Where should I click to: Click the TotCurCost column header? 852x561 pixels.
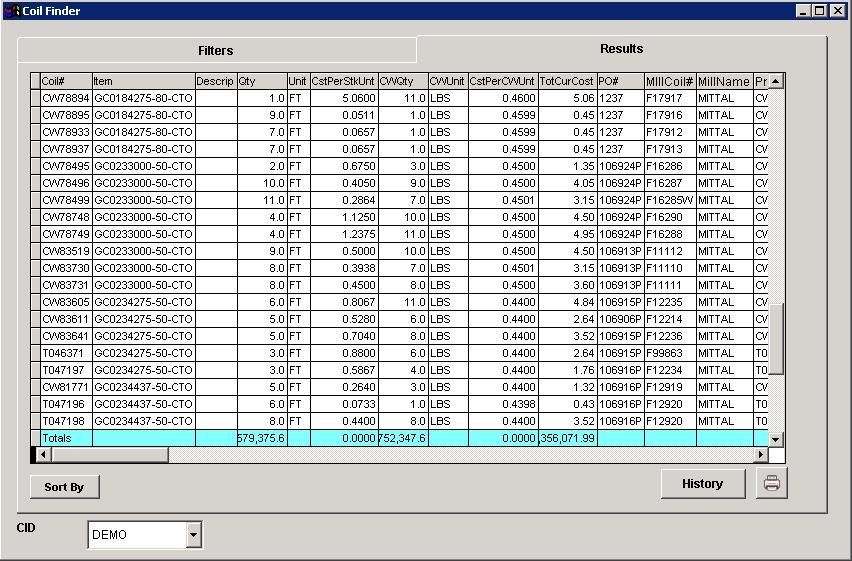point(567,81)
